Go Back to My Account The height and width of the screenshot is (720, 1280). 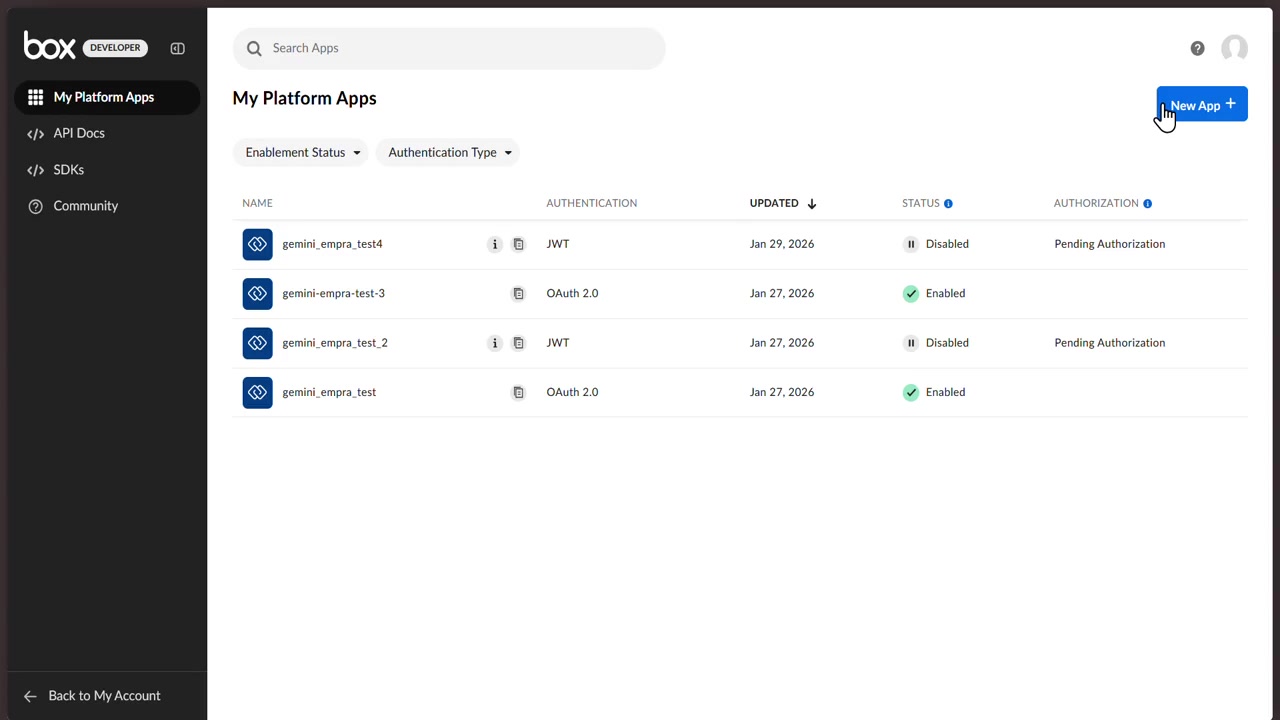click(103, 696)
